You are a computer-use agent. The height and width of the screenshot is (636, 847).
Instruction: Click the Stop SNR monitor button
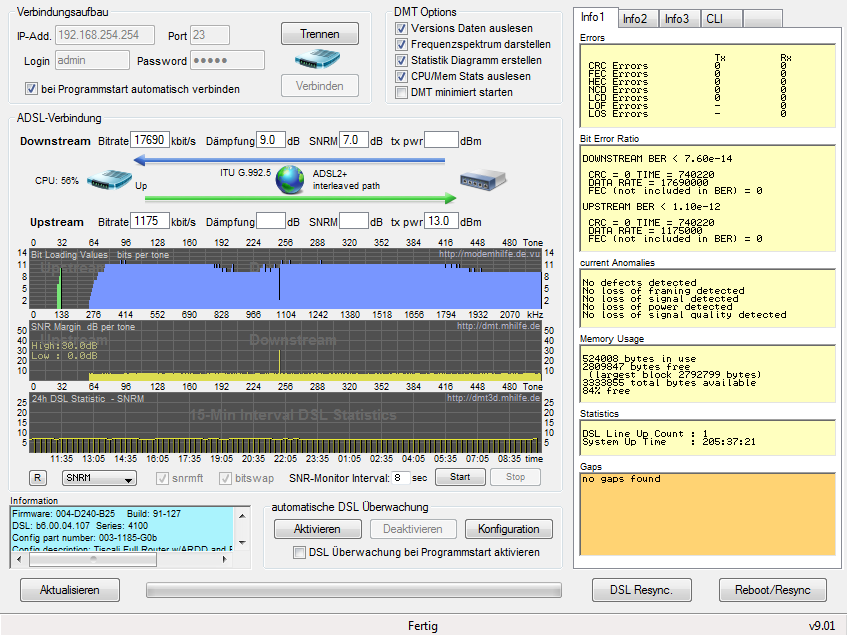coord(515,477)
